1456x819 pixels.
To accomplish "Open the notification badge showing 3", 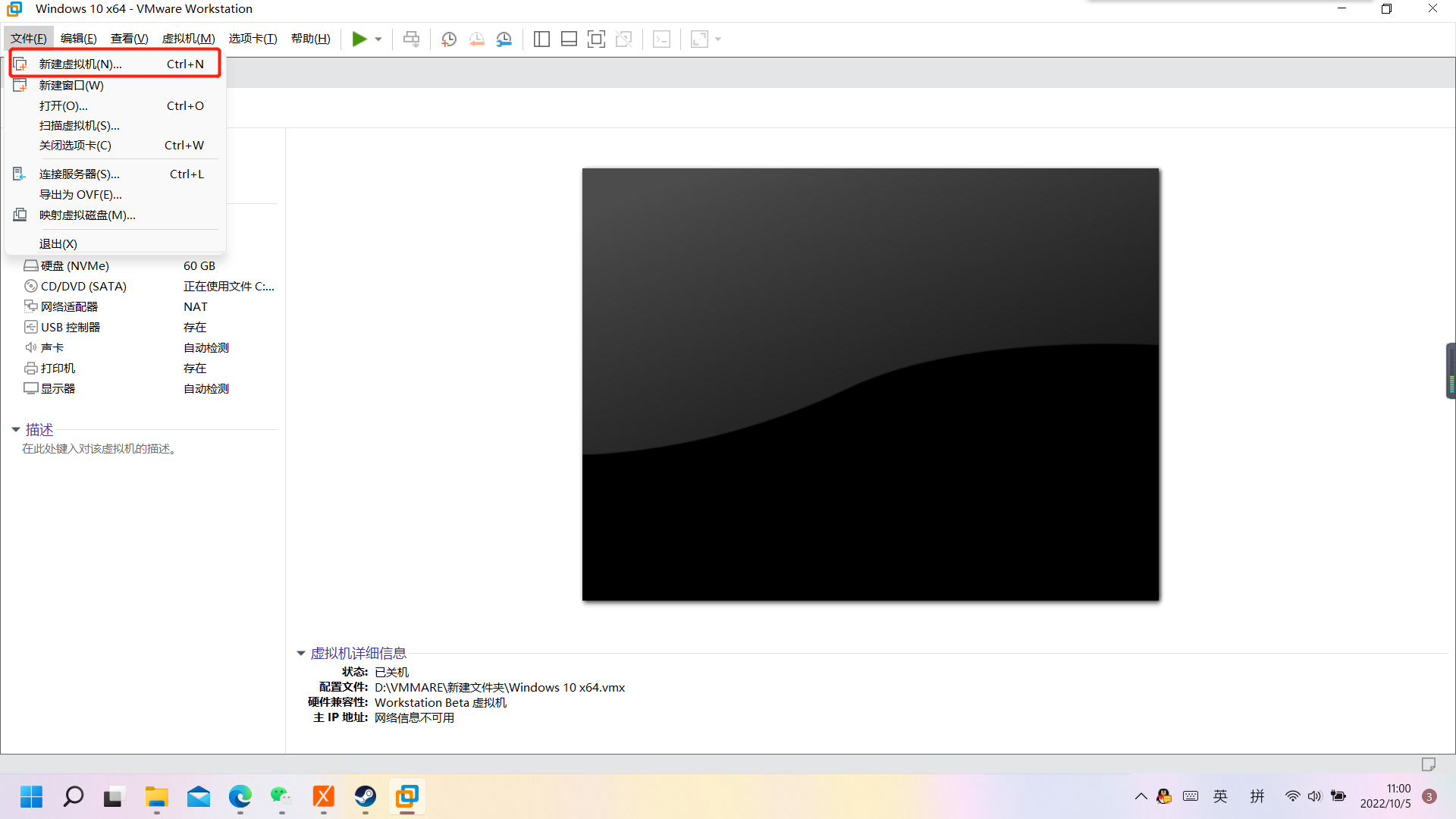I will pos(1429,796).
